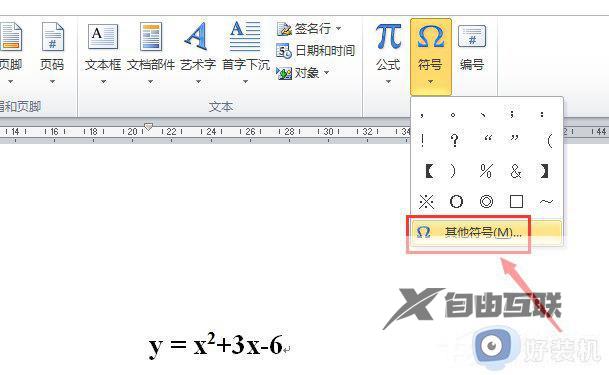Open the 页码 page number icon
The height and width of the screenshot is (375, 609).
(52, 37)
